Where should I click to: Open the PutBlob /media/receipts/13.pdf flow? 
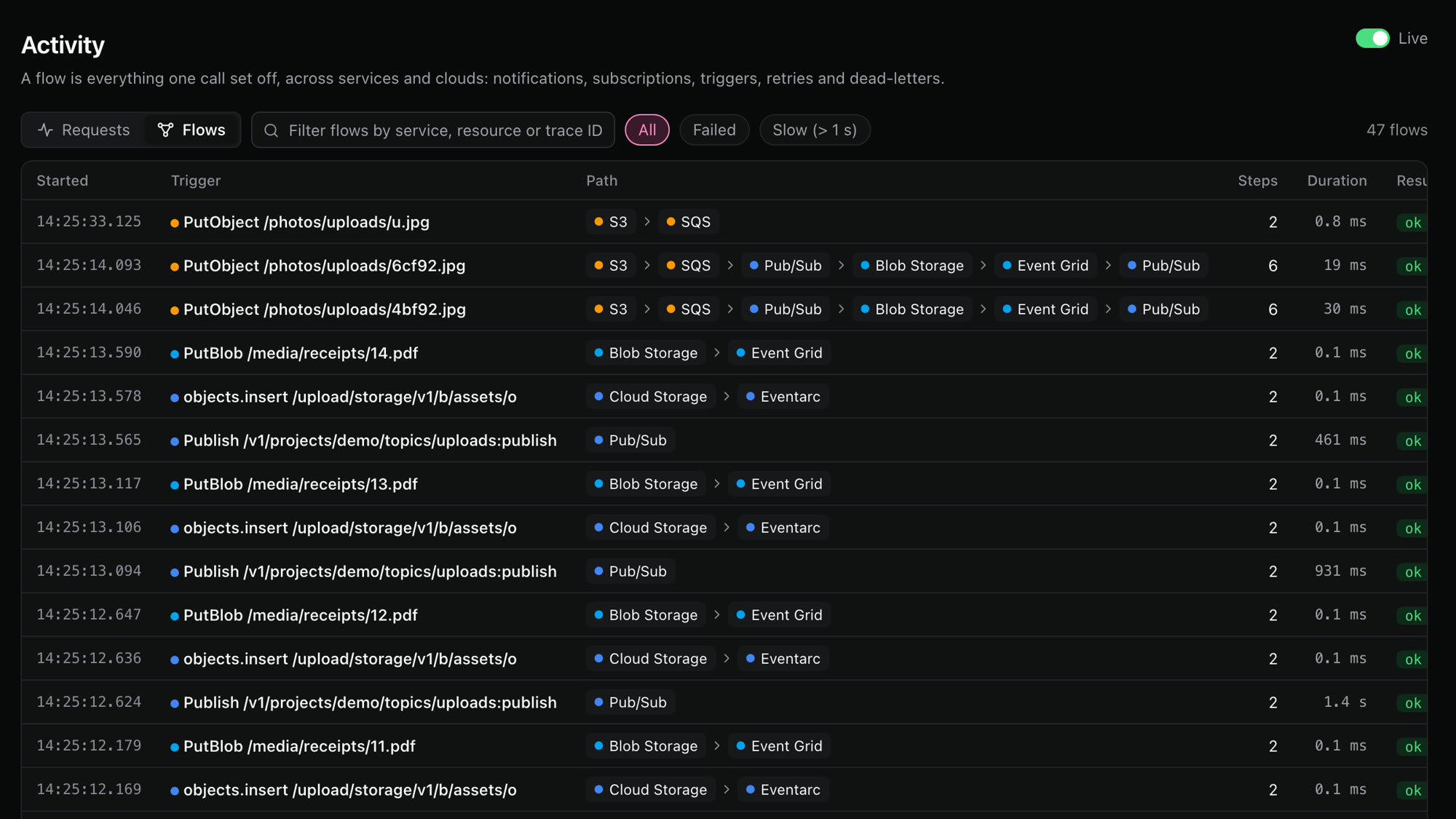pyautogui.click(x=724, y=484)
